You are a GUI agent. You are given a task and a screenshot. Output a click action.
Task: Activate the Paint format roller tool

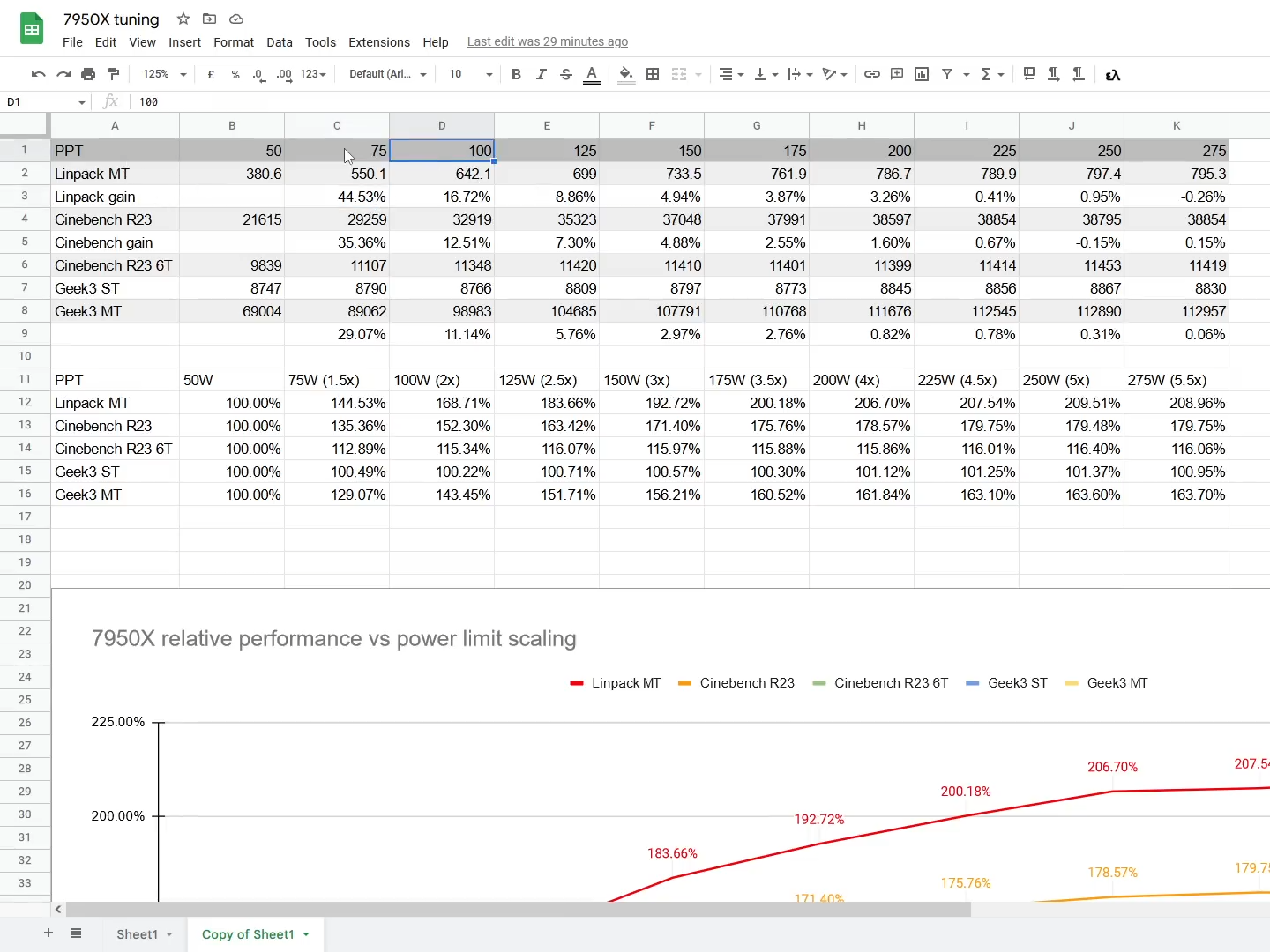[113, 75]
